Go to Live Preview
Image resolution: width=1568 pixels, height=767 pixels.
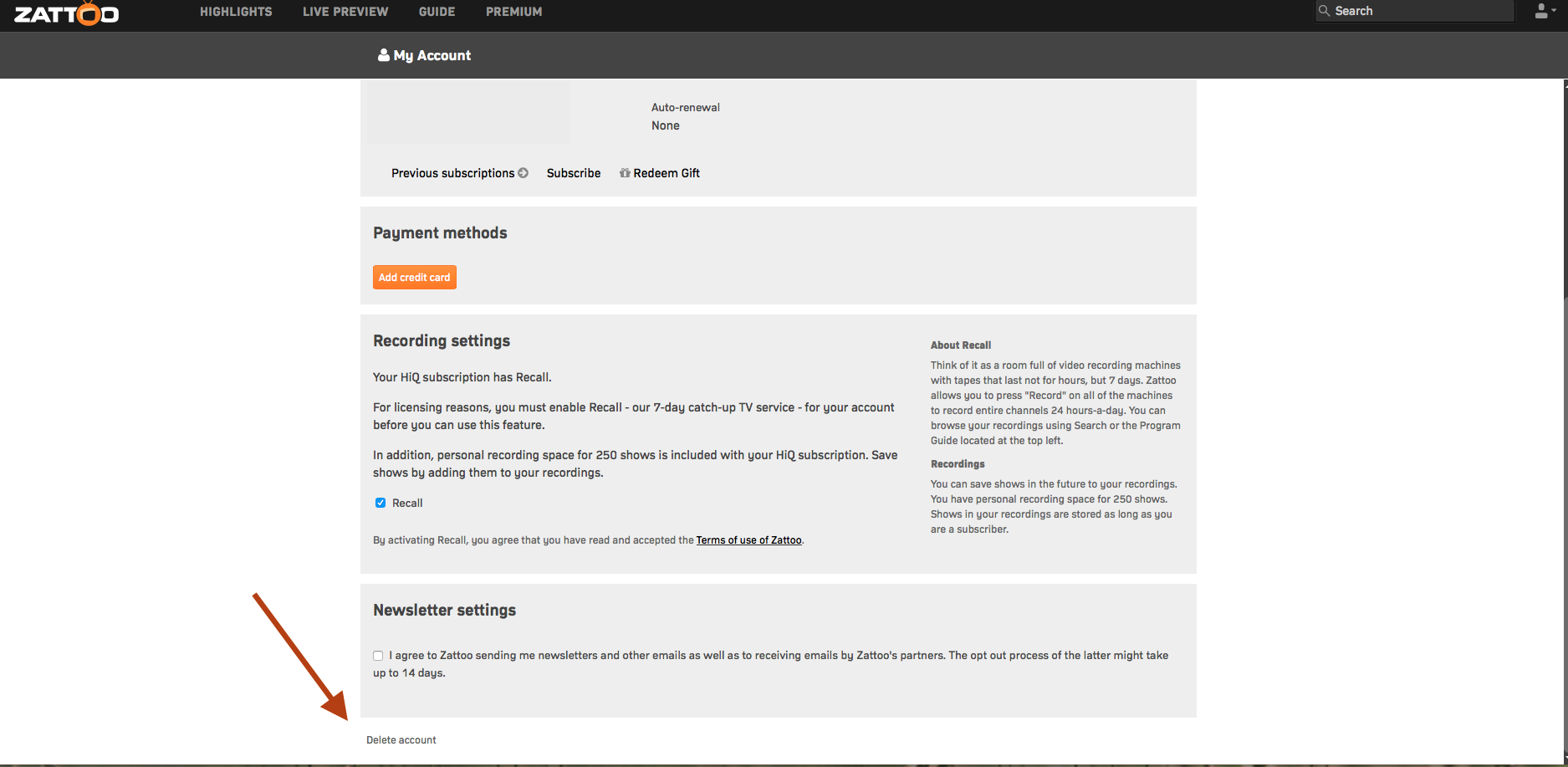point(345,12)
